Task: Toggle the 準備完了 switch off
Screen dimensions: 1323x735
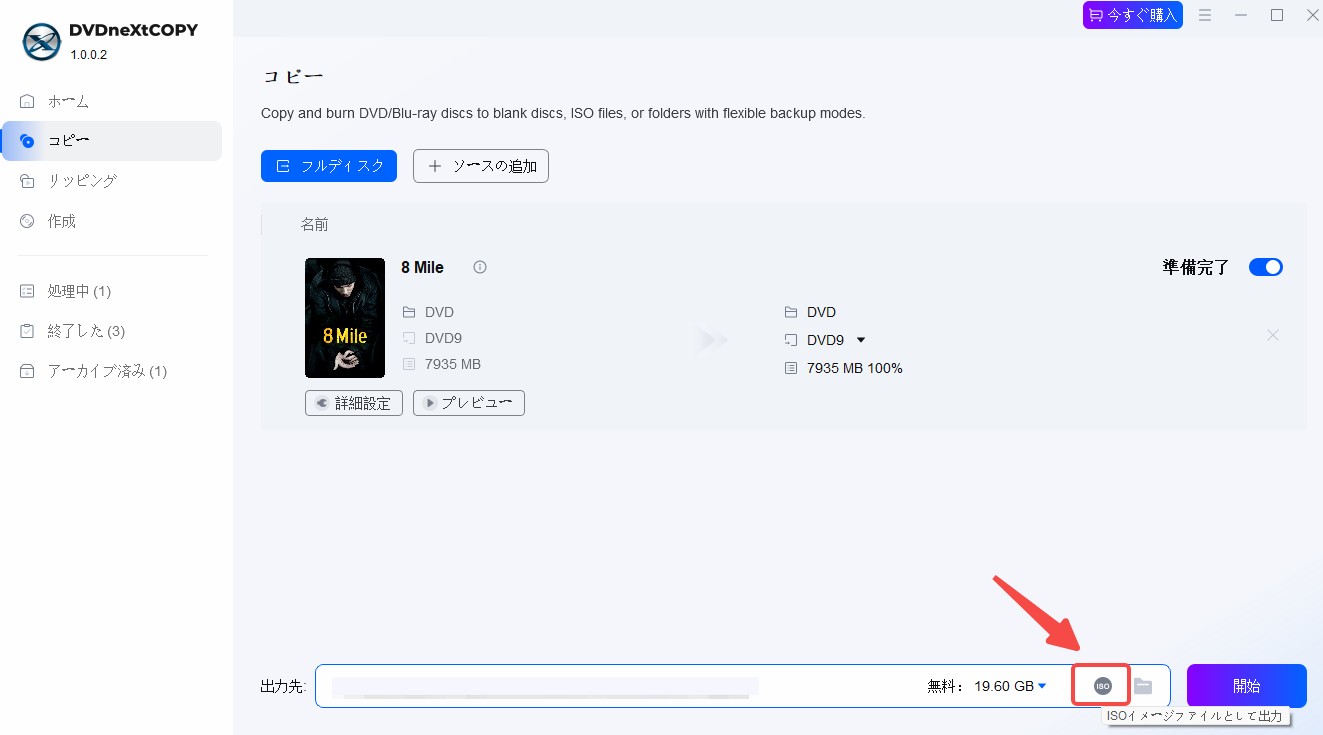Action: [1266, 267]
